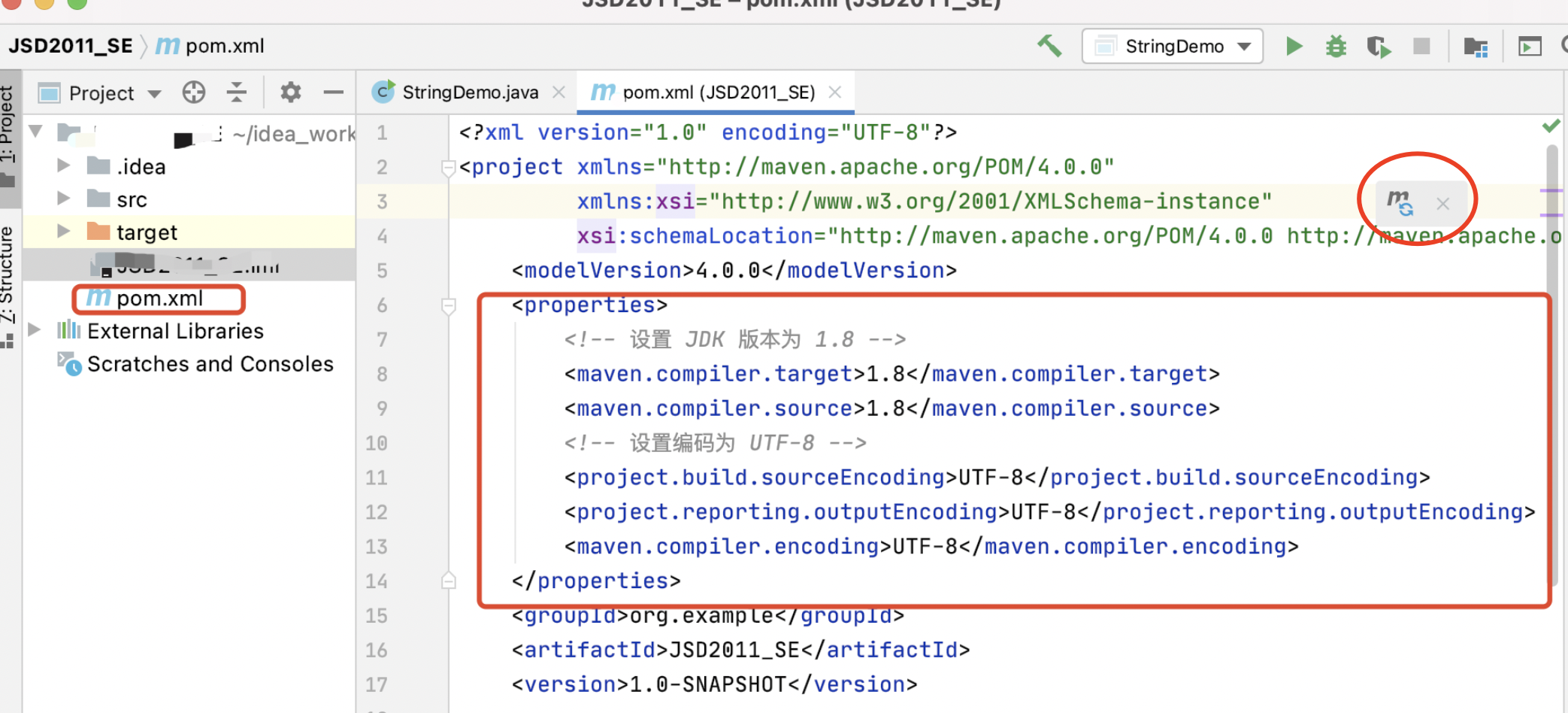
Task: Select pom.xml in the Project tree
Action: click(159, 298)
